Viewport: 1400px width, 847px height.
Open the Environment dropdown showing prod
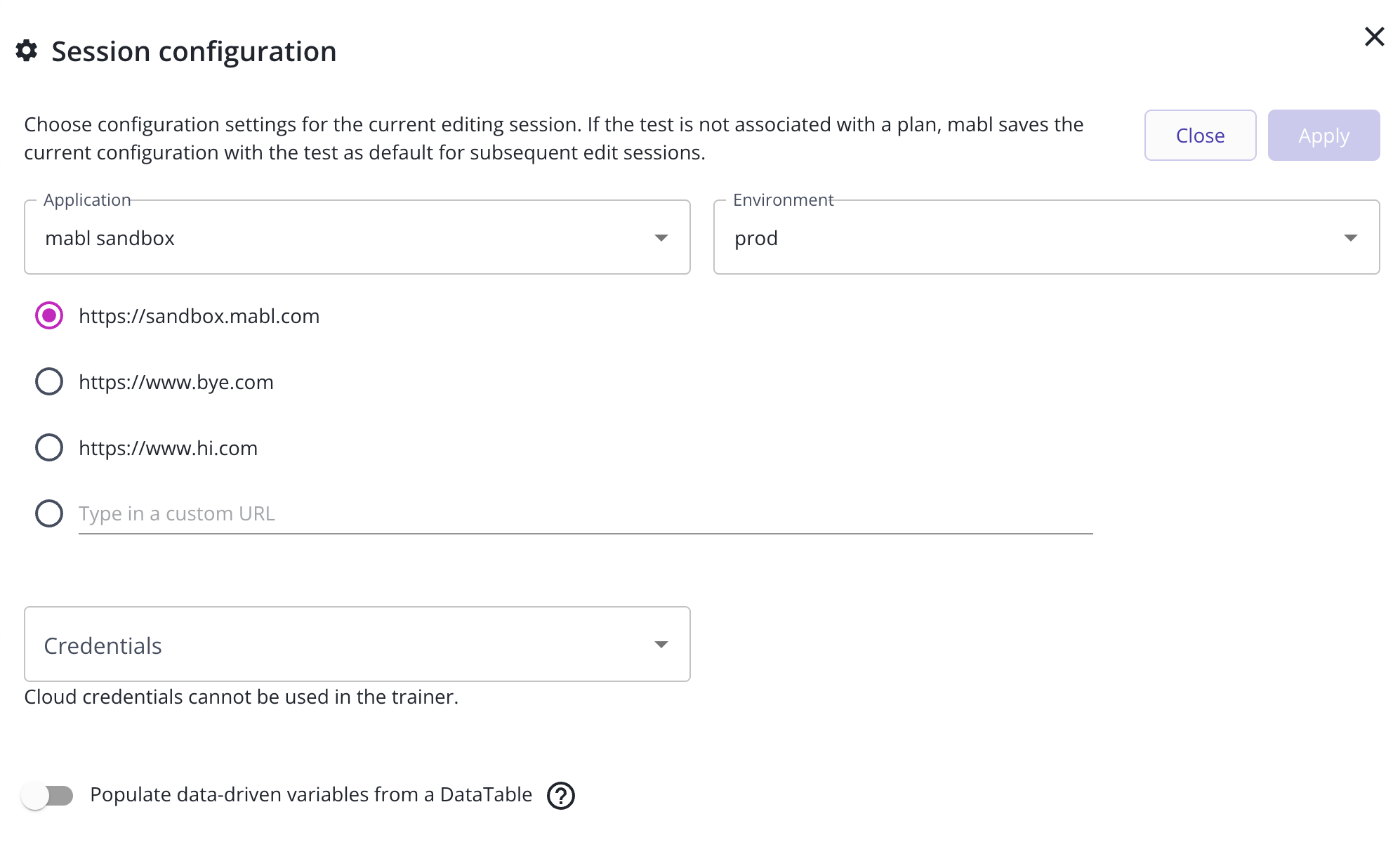pos(1046,237)
